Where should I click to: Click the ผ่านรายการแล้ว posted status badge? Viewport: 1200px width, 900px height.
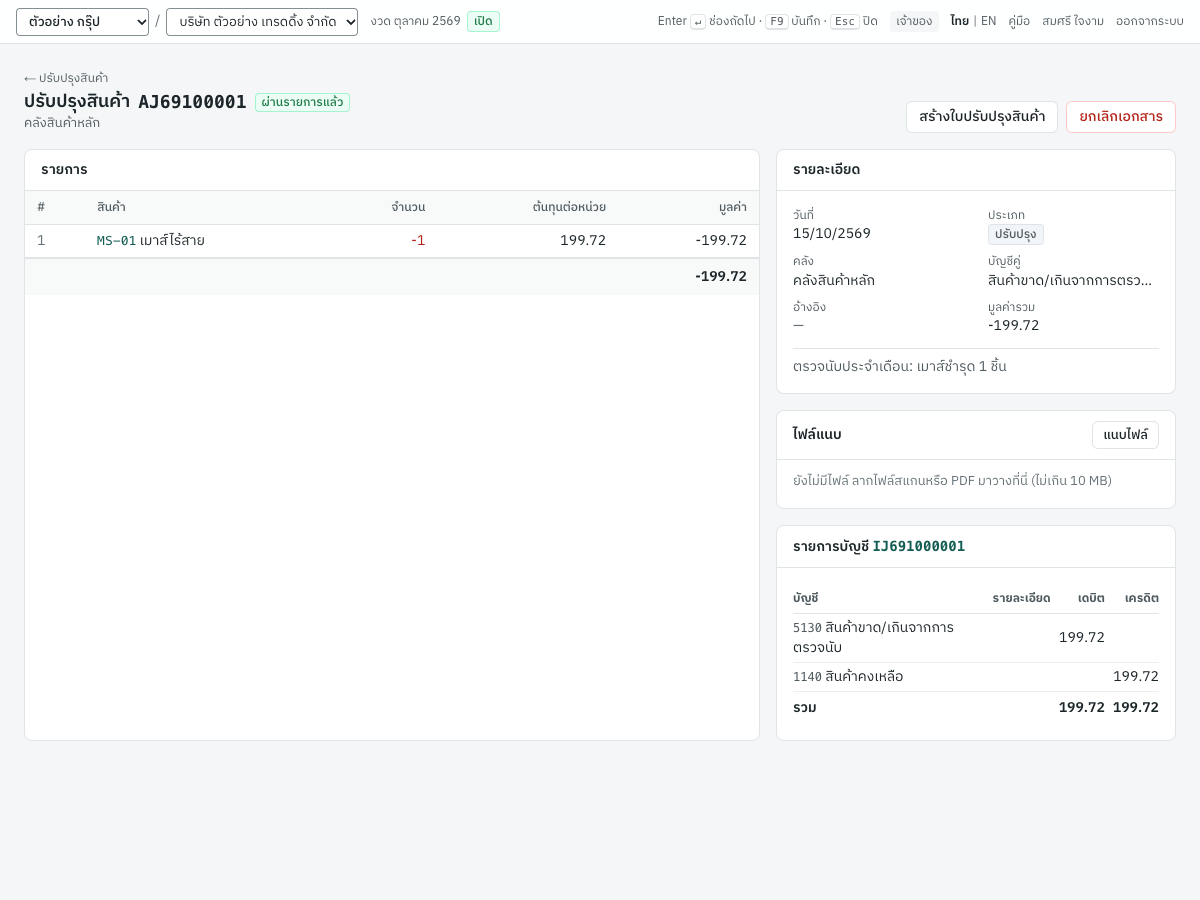302,102
